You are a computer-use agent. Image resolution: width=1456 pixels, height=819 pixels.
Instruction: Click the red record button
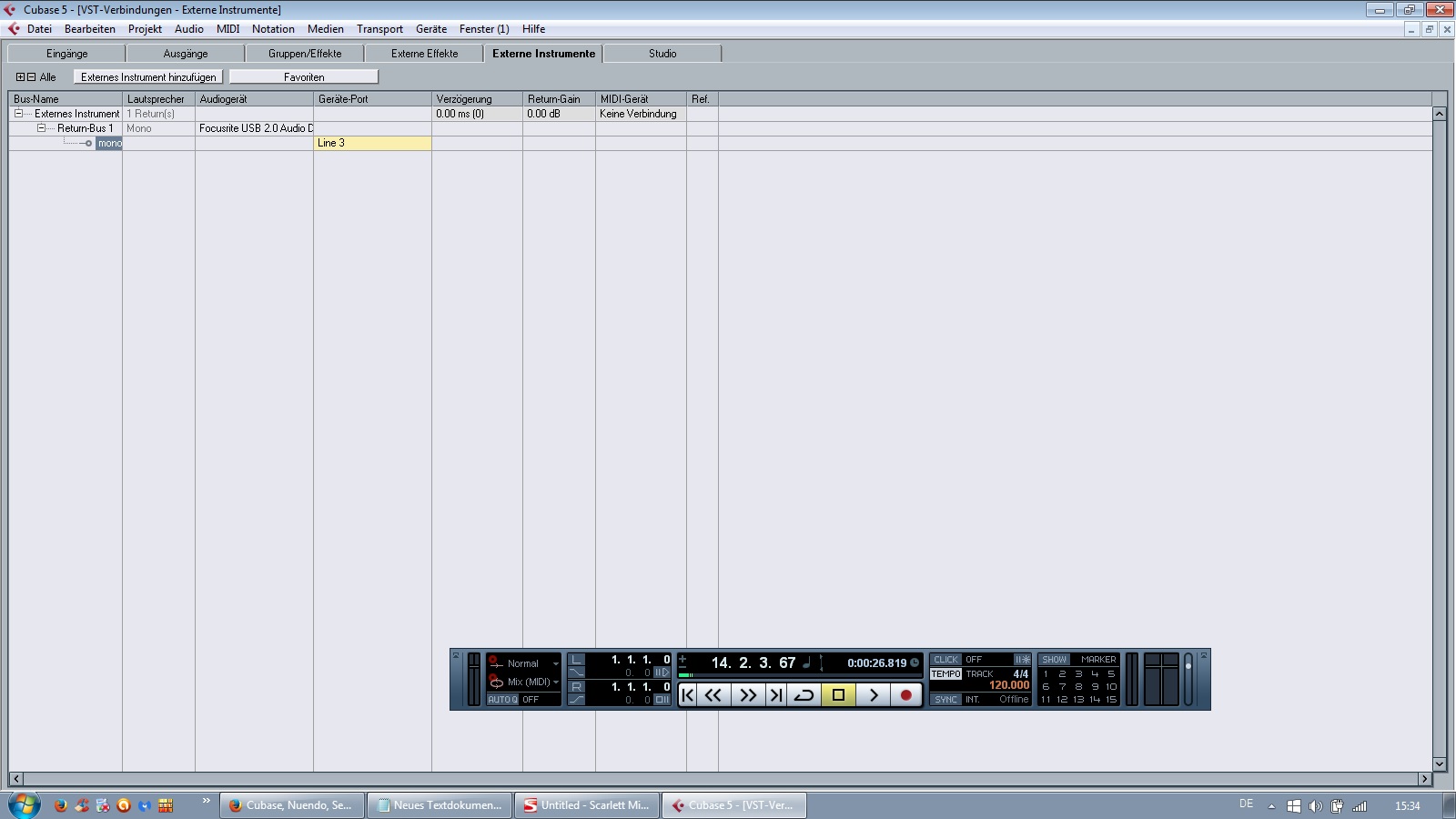click(906, 694)
